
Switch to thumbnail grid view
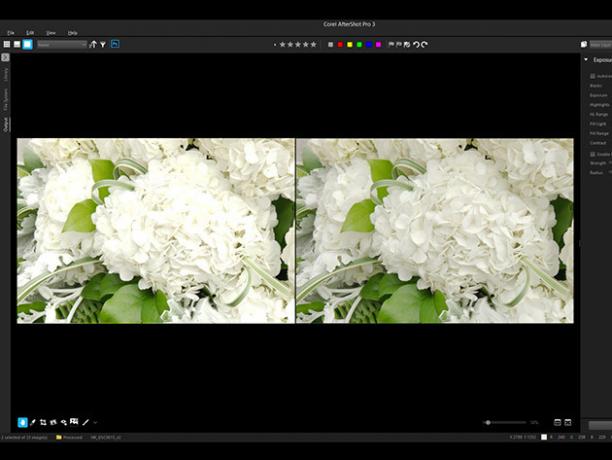pos(7,44)
